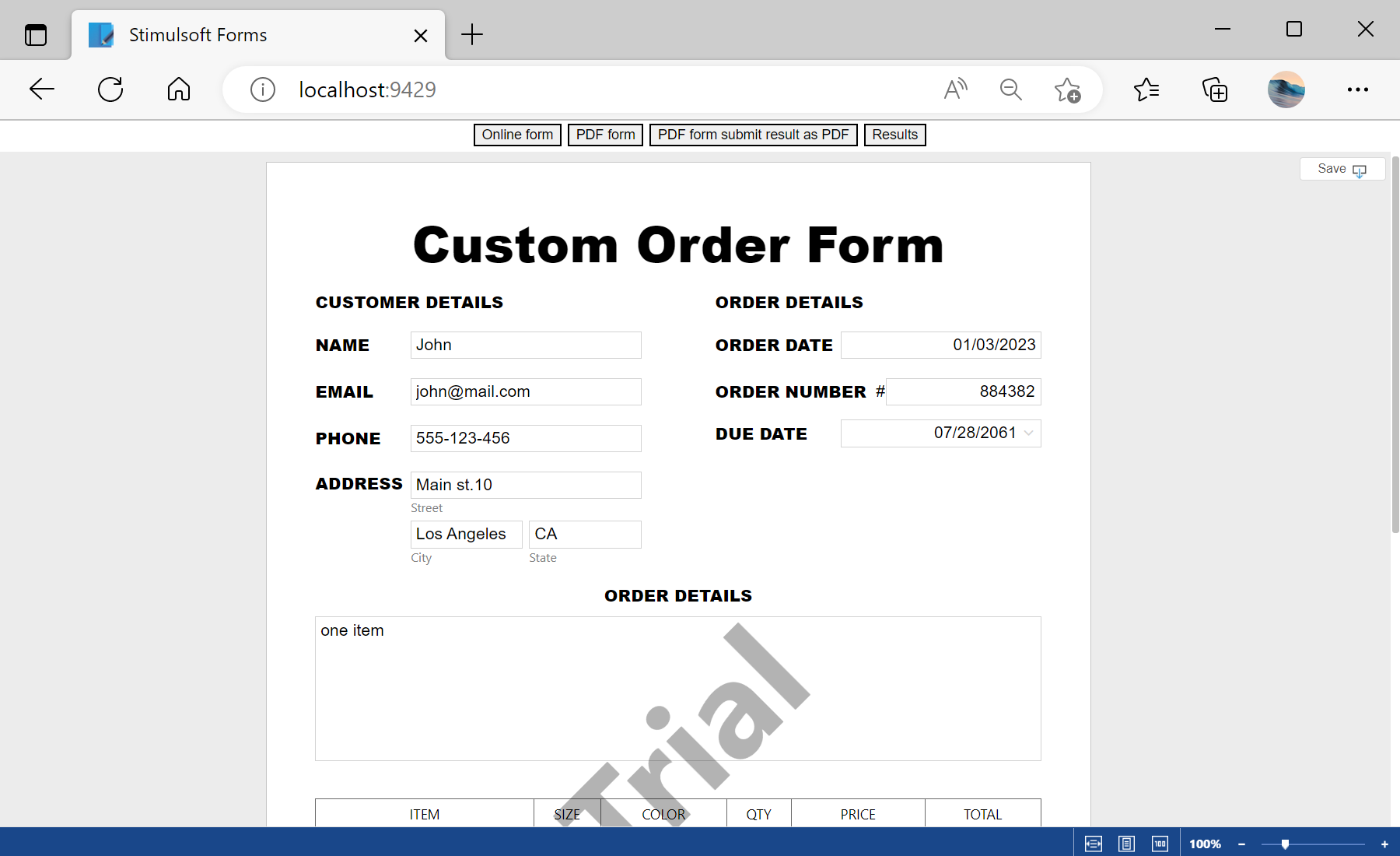Refresh the current page
The image size is (1400, 856).
tap(110, 89)
